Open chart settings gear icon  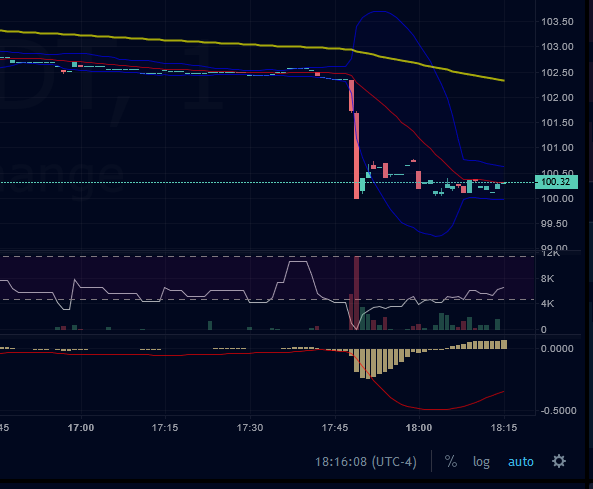click(559, 461)
